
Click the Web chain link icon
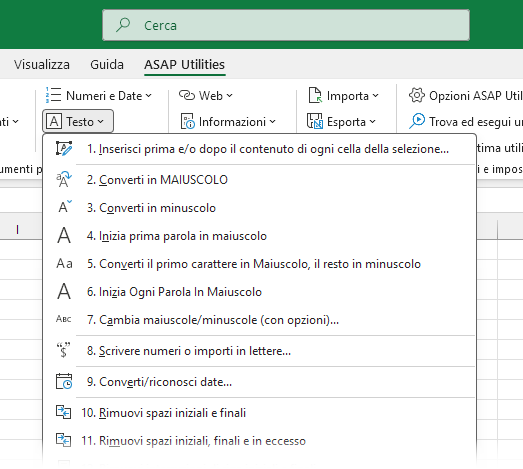[x=187, y=95]
